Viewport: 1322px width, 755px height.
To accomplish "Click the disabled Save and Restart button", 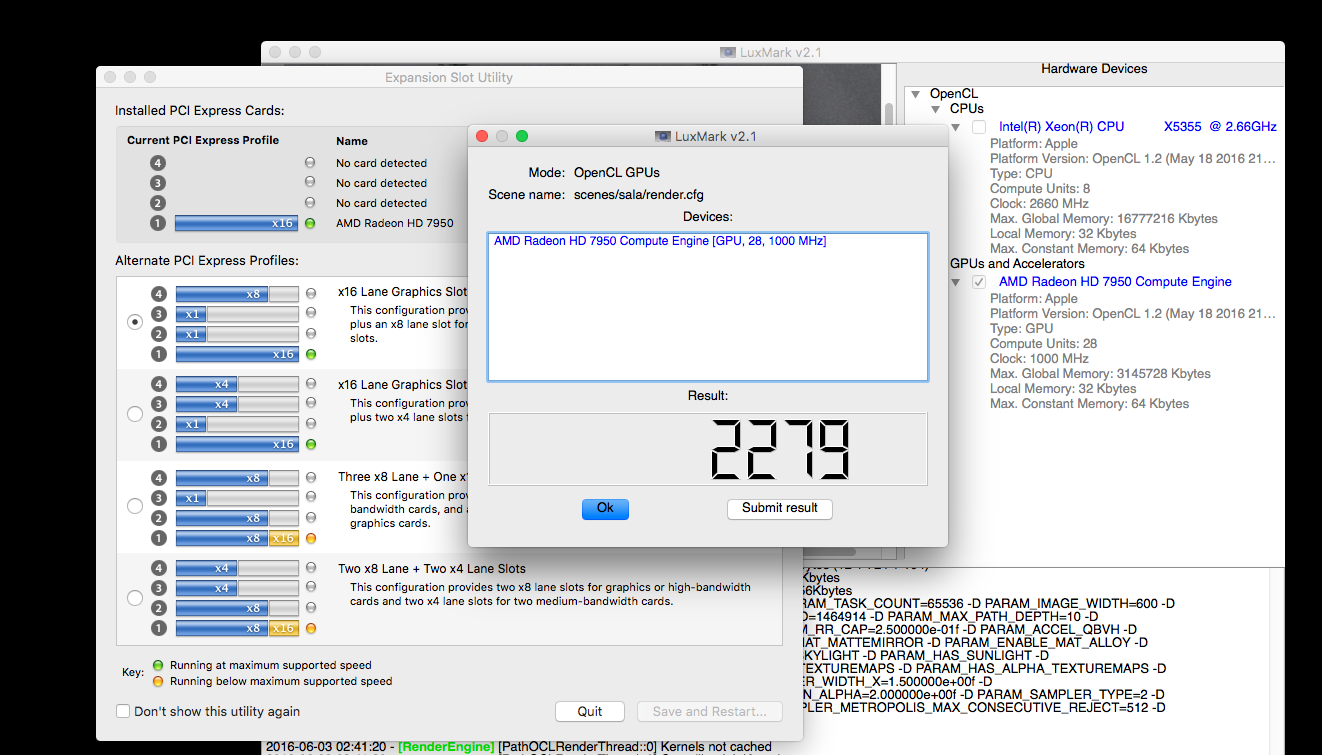I will (x=709, y=711).
